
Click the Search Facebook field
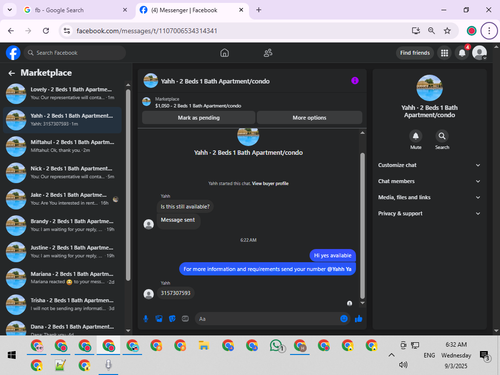75,53
